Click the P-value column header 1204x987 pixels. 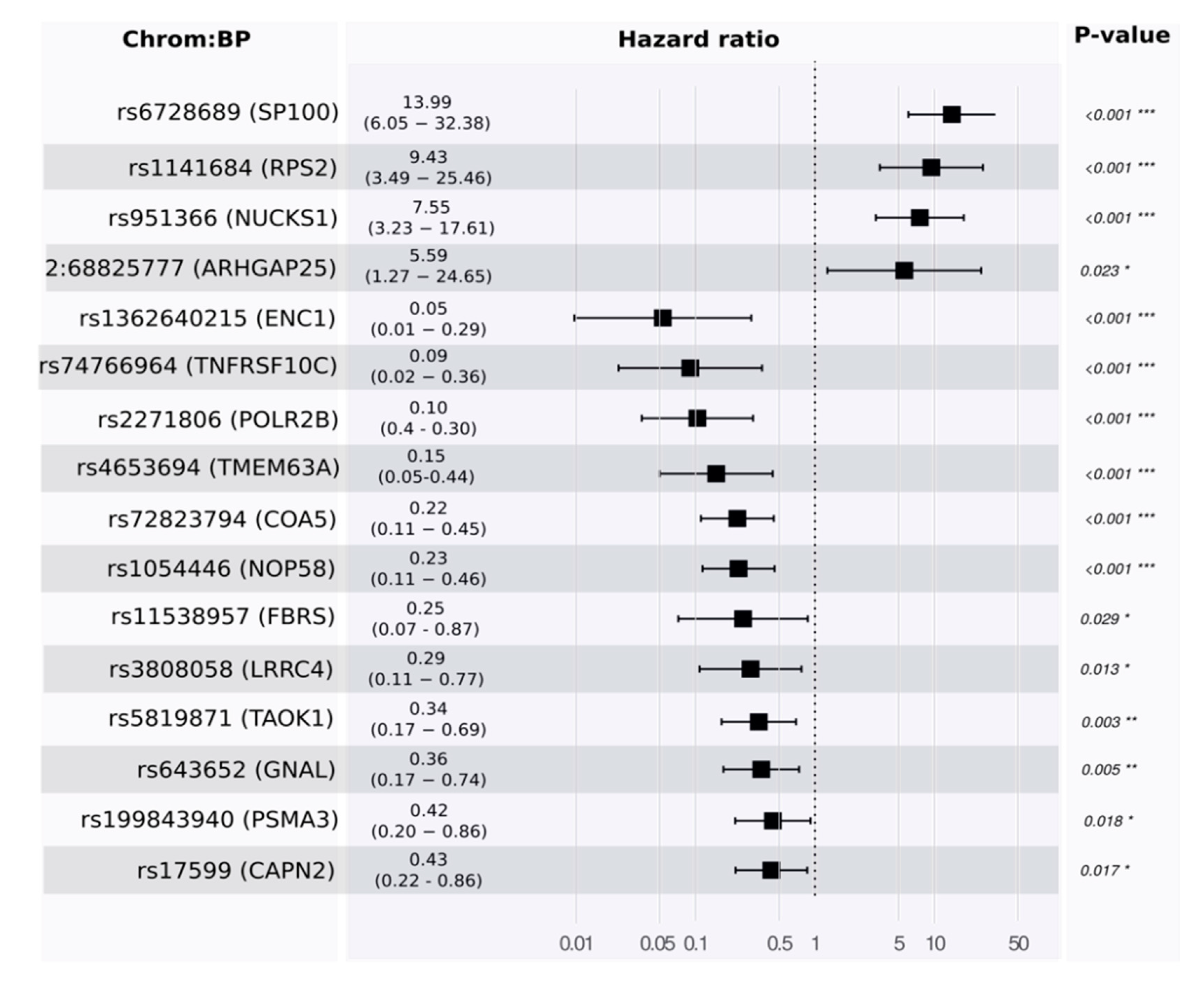tap(1122, 35)
